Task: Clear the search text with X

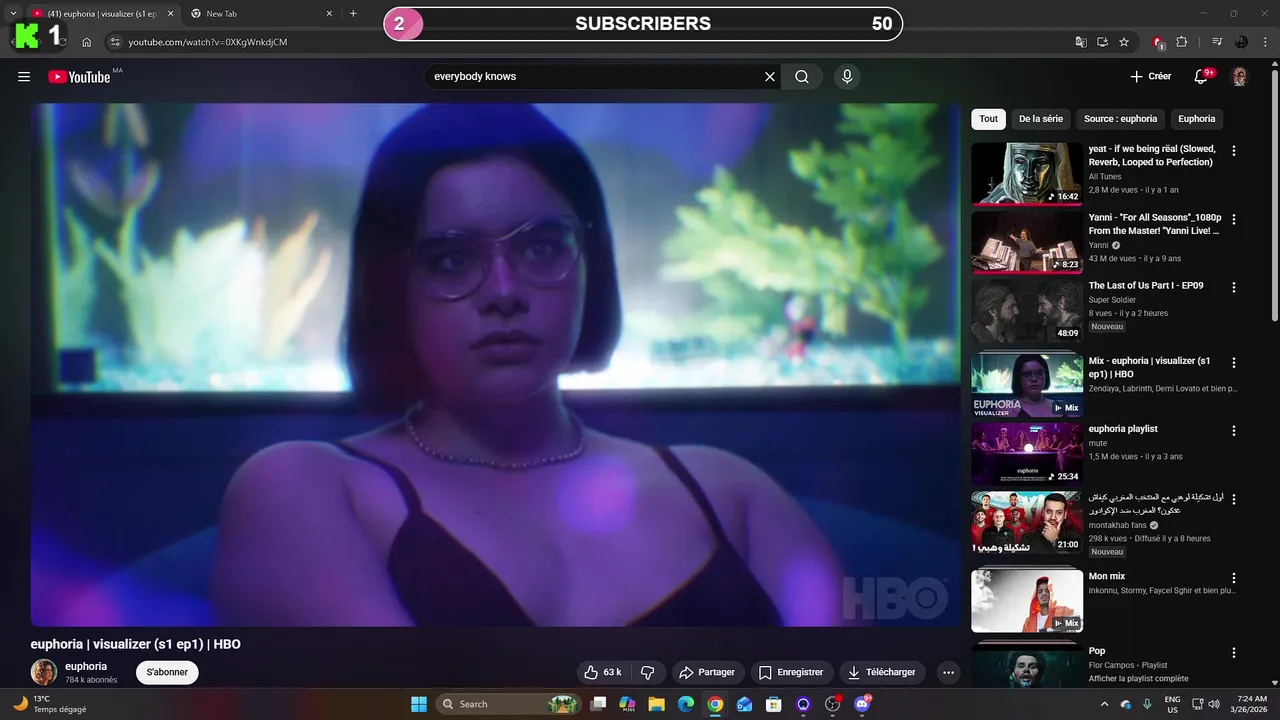Action: point(770,77)
